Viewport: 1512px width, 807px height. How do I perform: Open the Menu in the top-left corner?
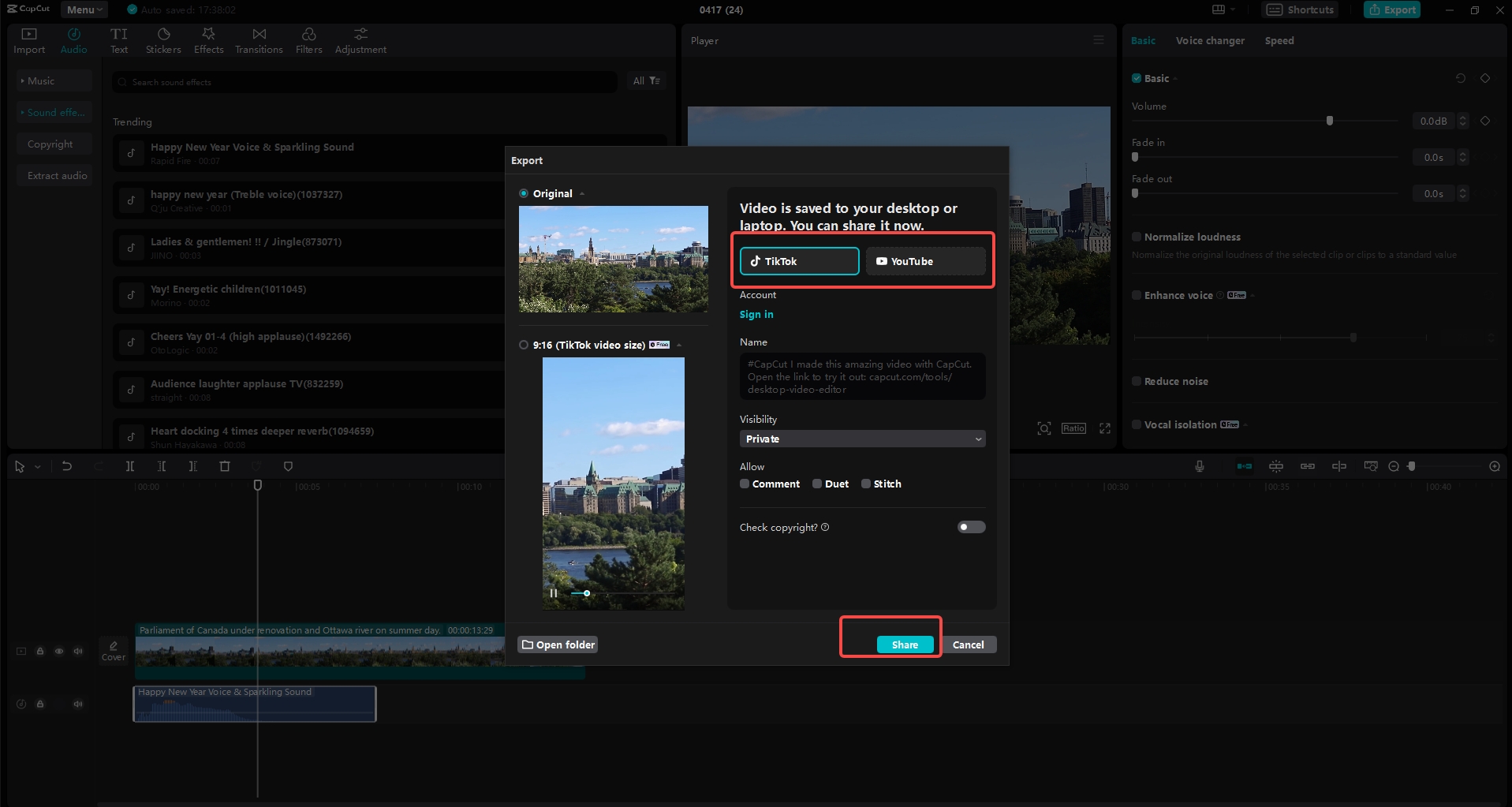tap(83, 9)
